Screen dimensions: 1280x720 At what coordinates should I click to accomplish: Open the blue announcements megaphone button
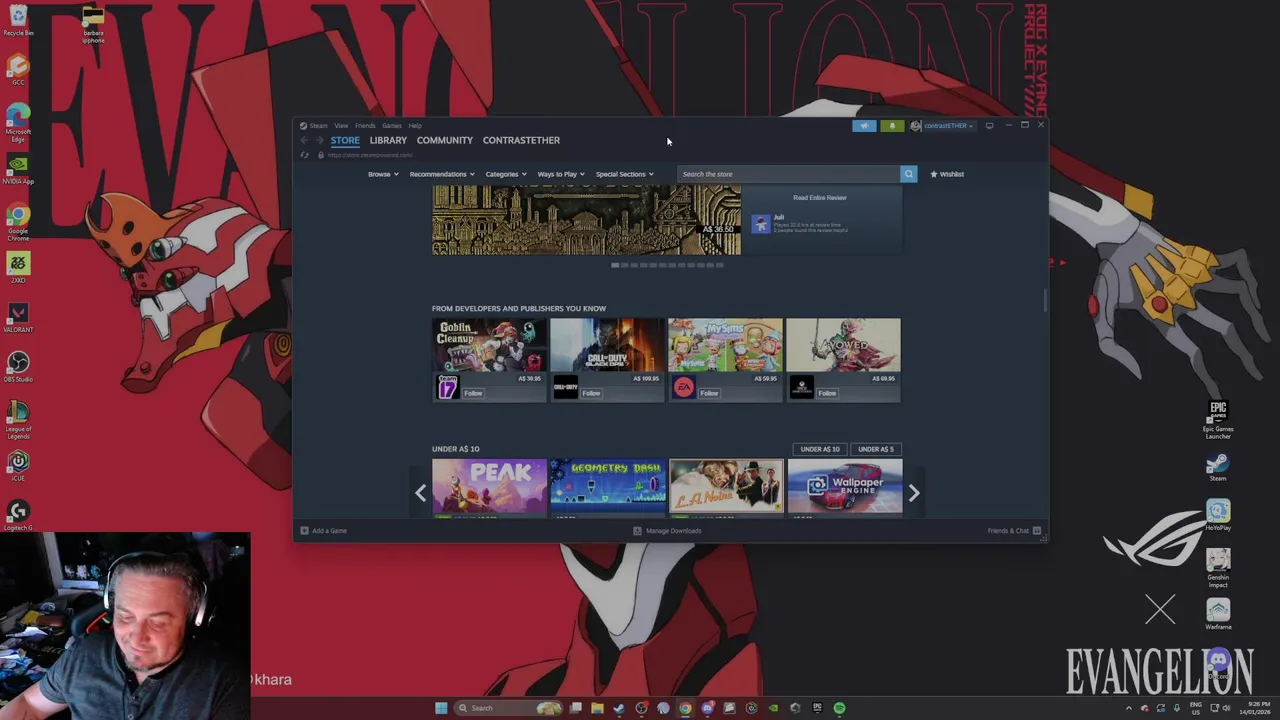[x=864, y=126]
